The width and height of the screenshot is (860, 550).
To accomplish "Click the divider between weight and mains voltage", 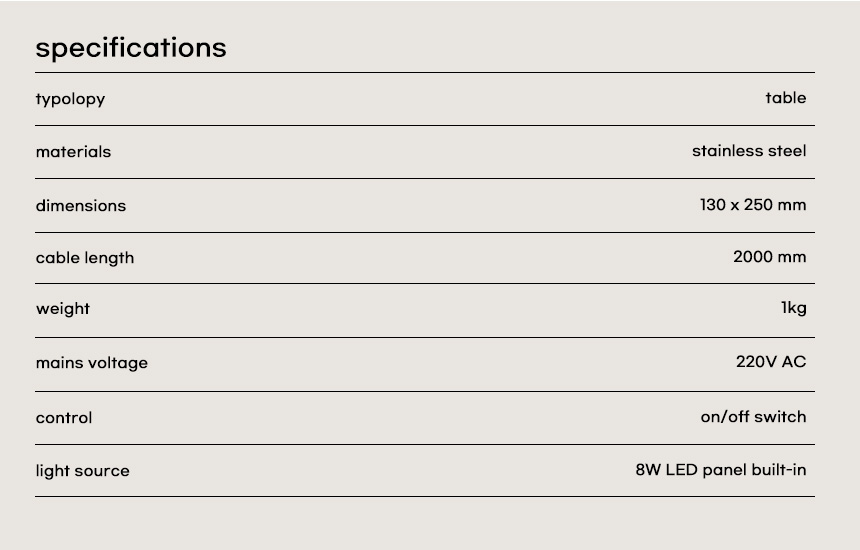I will click(425, 337).
